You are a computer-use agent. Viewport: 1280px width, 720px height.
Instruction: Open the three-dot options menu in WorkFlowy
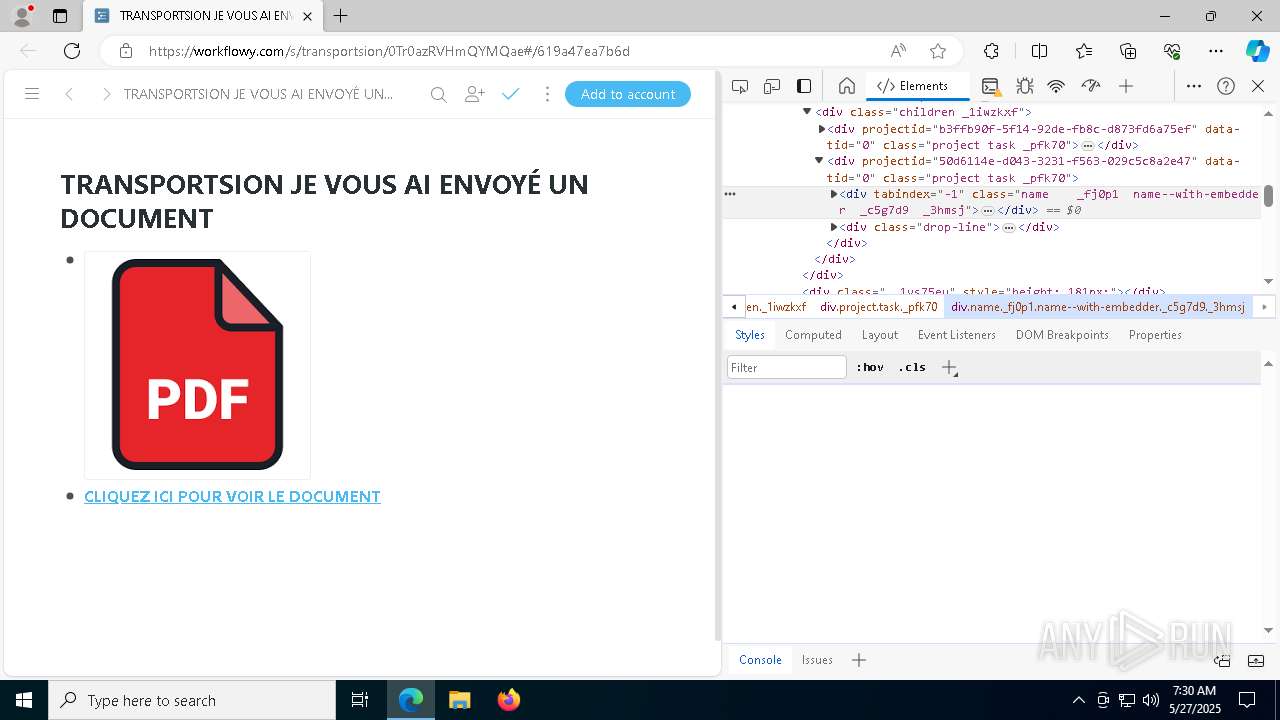[x=547, y=94]
